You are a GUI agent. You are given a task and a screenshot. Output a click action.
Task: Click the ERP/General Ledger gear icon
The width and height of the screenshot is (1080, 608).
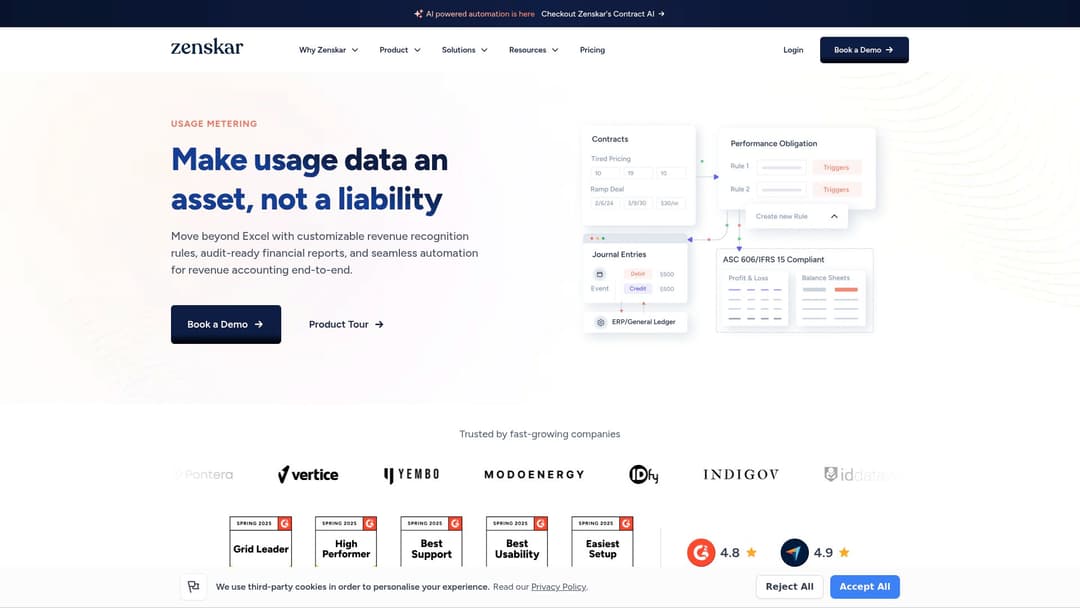[601, 322]
